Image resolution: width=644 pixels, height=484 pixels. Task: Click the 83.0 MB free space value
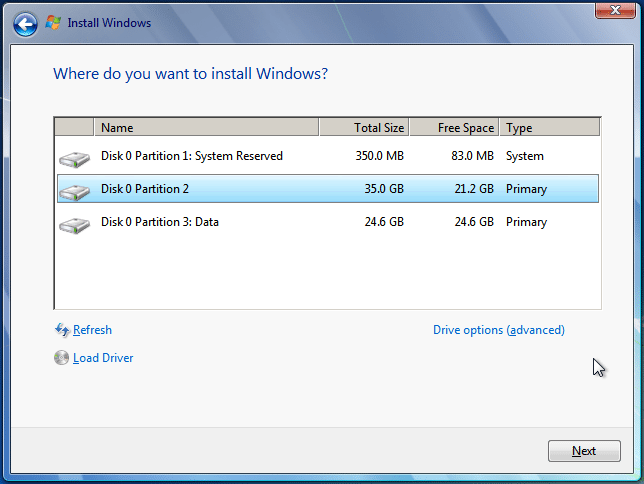(x=472, y=156)
